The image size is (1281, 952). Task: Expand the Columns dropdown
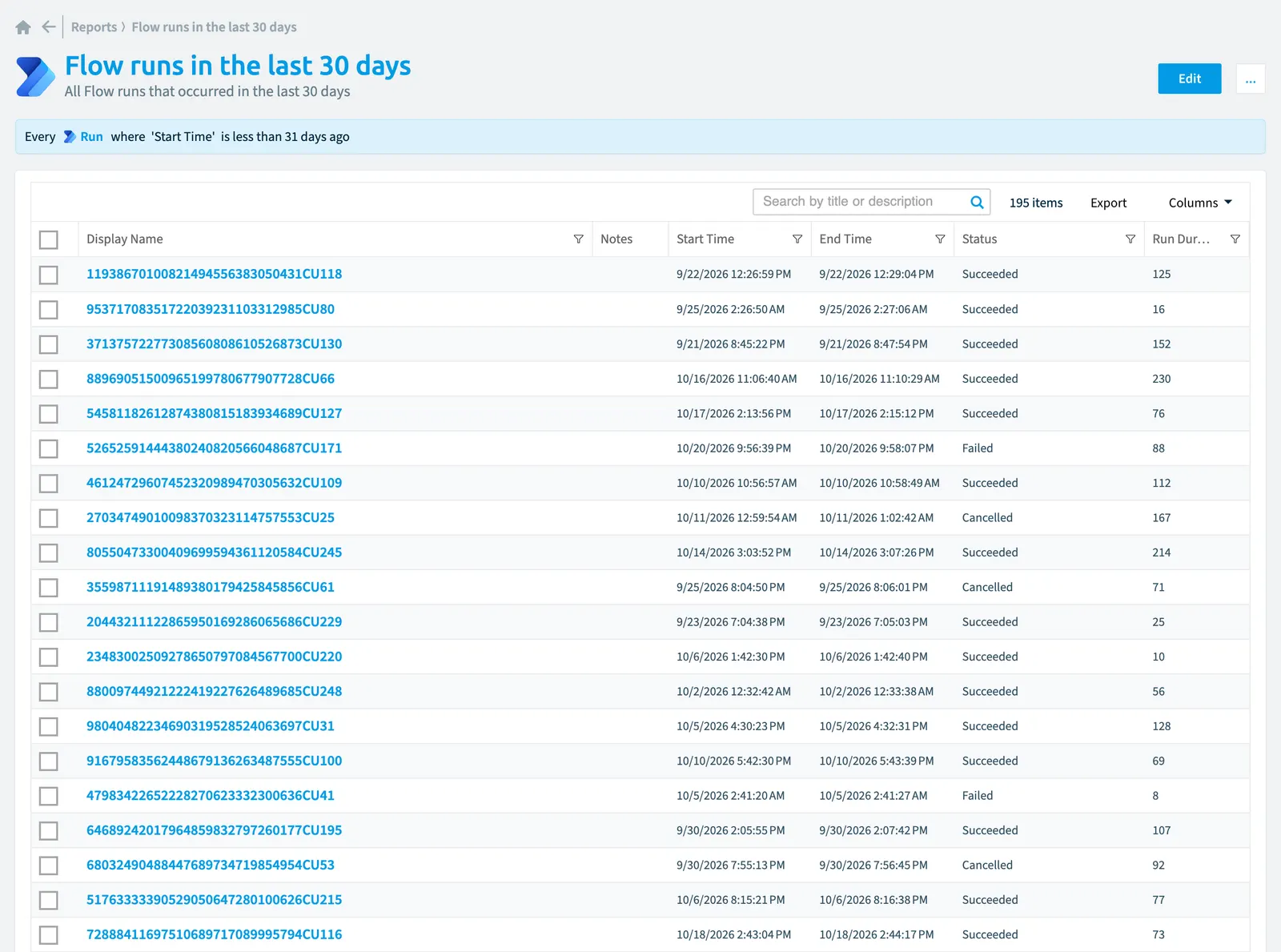click(x=1200, y=203)
